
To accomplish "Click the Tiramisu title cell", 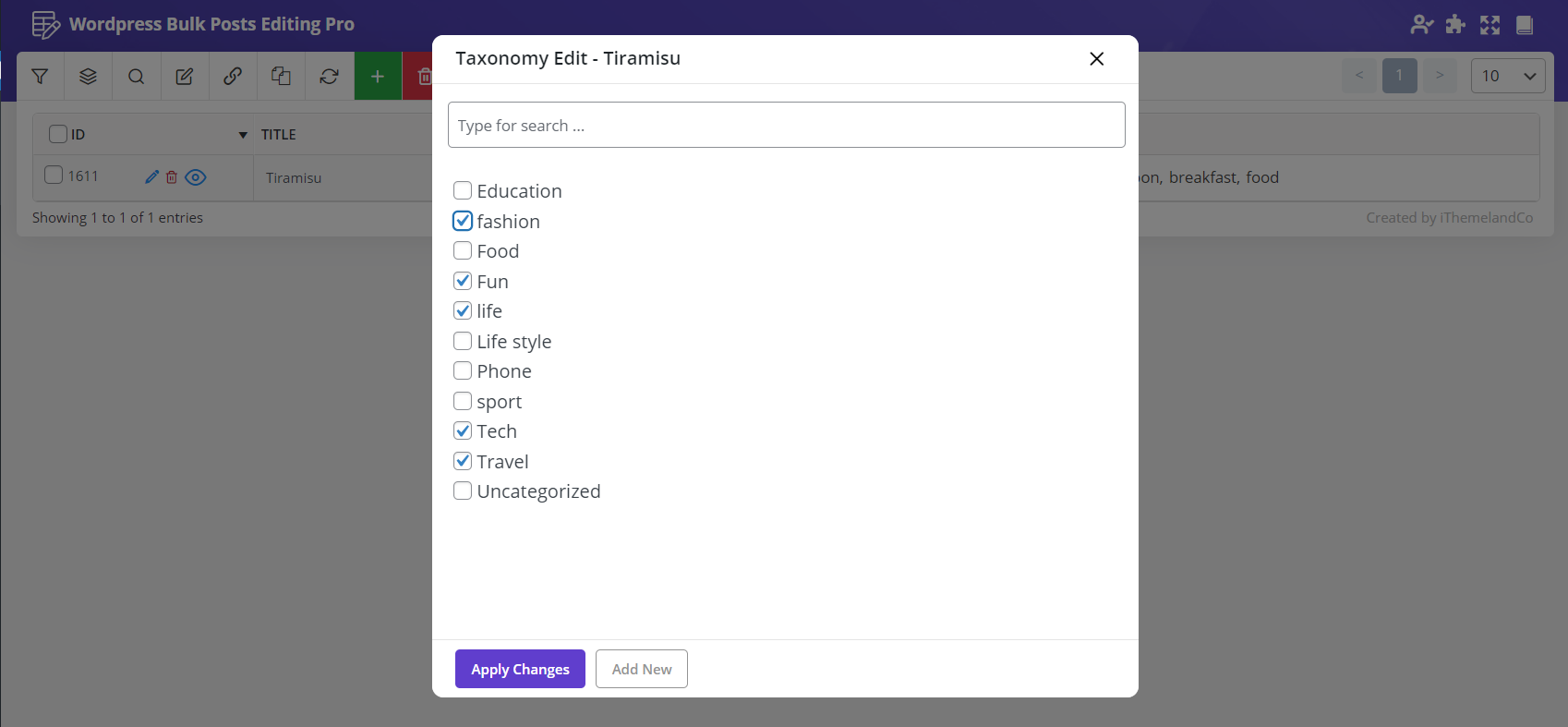I will 294,178.
